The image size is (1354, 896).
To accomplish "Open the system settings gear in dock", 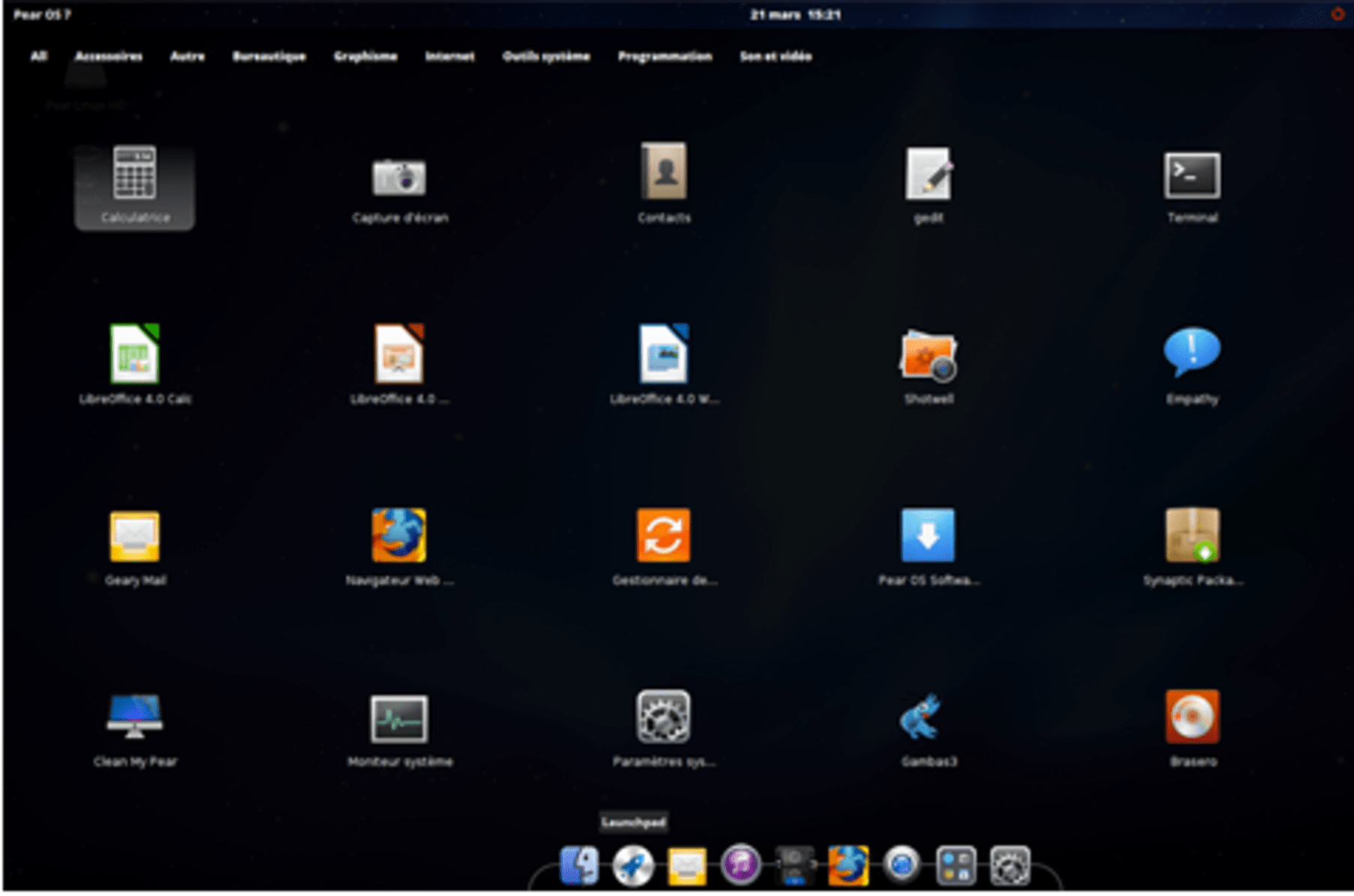I will coord(1010,865).
